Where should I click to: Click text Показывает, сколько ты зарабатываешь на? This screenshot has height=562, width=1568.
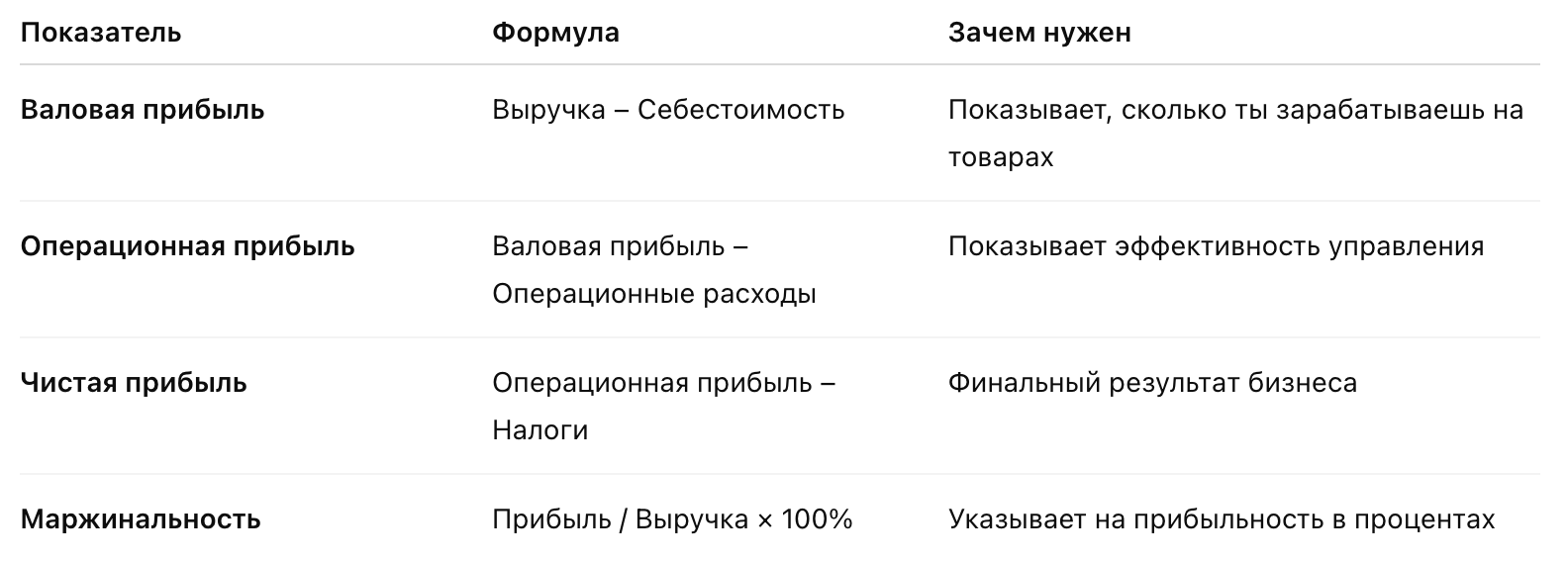(1235, 110)
